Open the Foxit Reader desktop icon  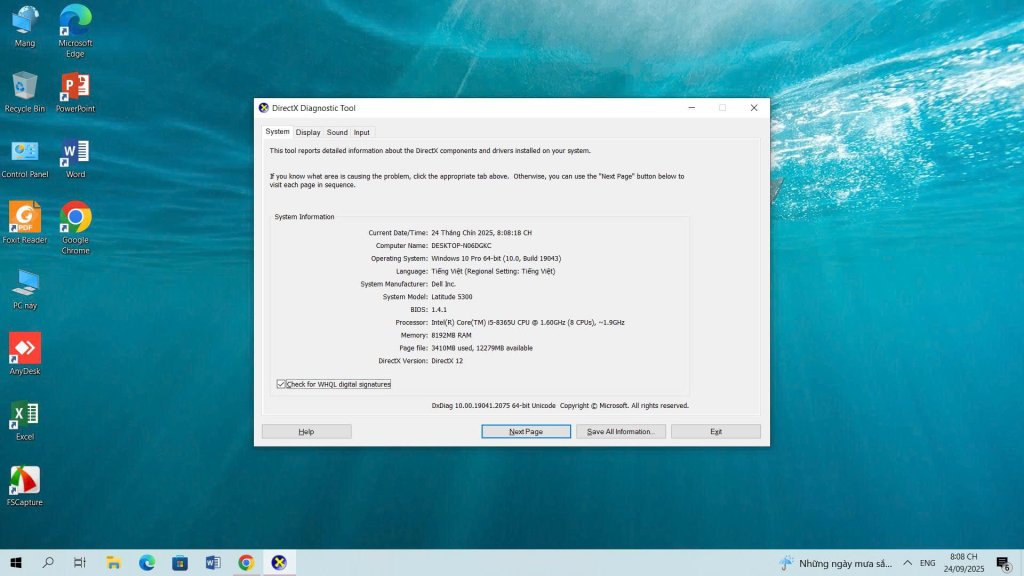click(x=25, y=217)
